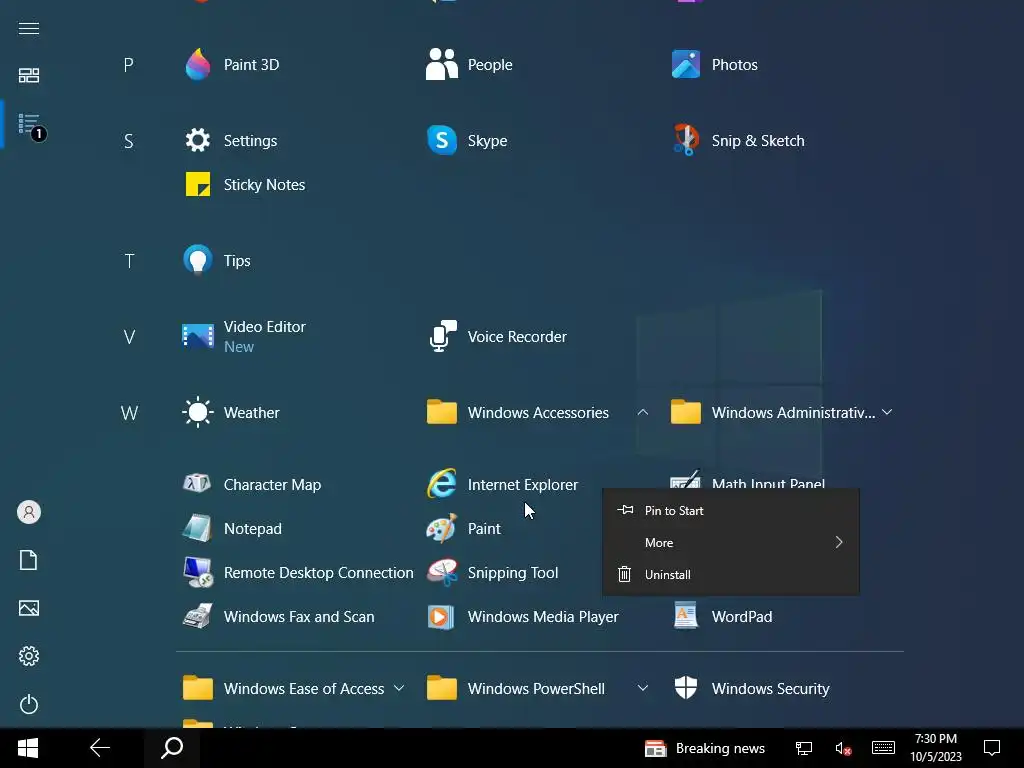This screenshot has width=1024, height=768.
Task: Open Pictures icon in sidebar
Action: tap(29, 608)
